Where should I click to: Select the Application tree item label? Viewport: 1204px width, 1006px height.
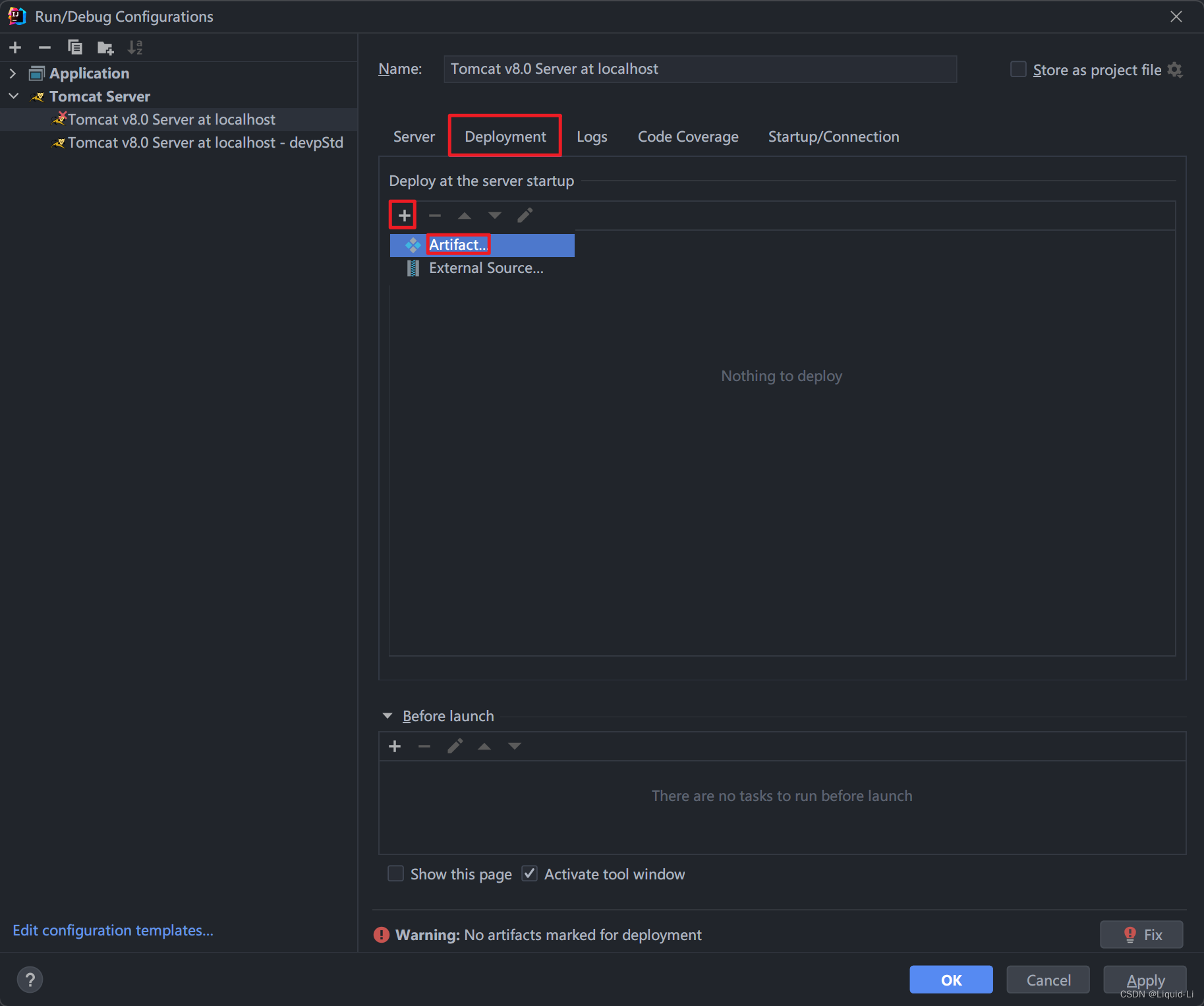(89, 73)
